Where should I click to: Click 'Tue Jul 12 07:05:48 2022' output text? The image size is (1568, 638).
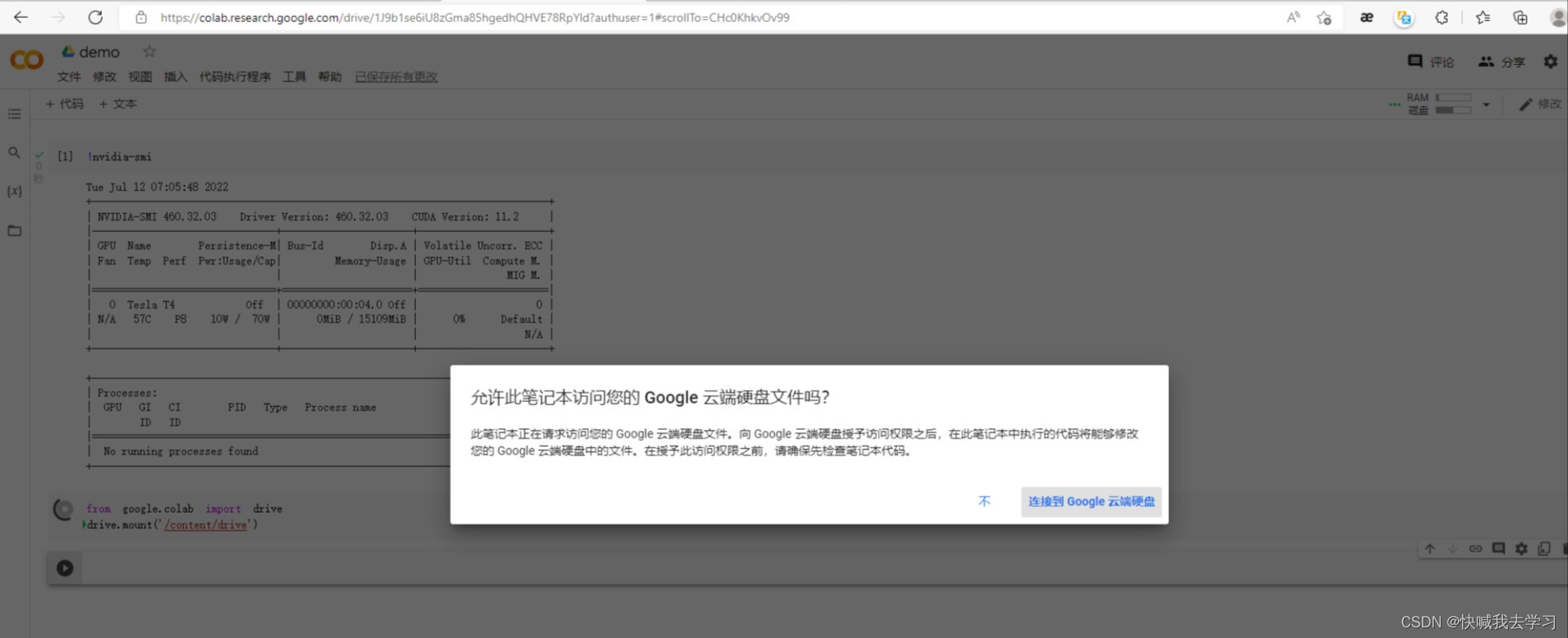coord(157,187)
